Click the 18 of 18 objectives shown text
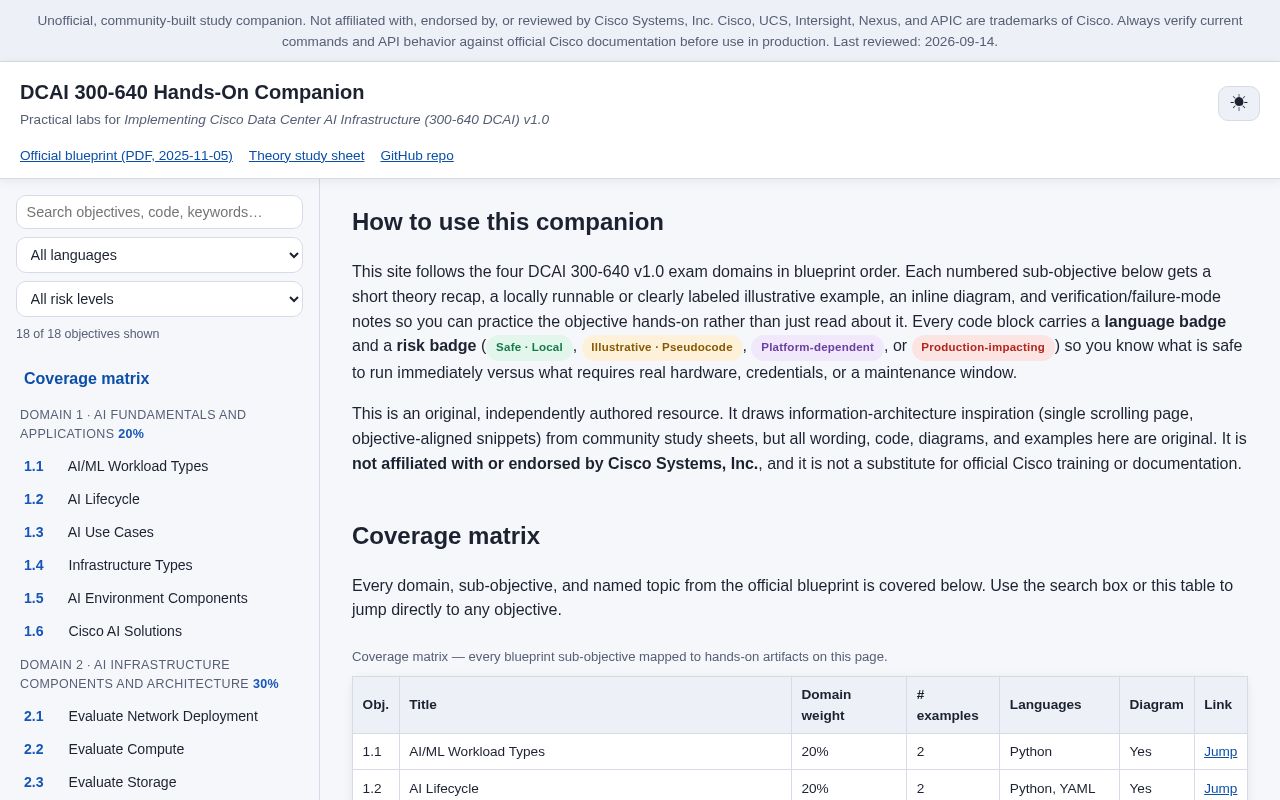Image resolution: width=1280 pixels, height=800 pixels. point(88,334)
